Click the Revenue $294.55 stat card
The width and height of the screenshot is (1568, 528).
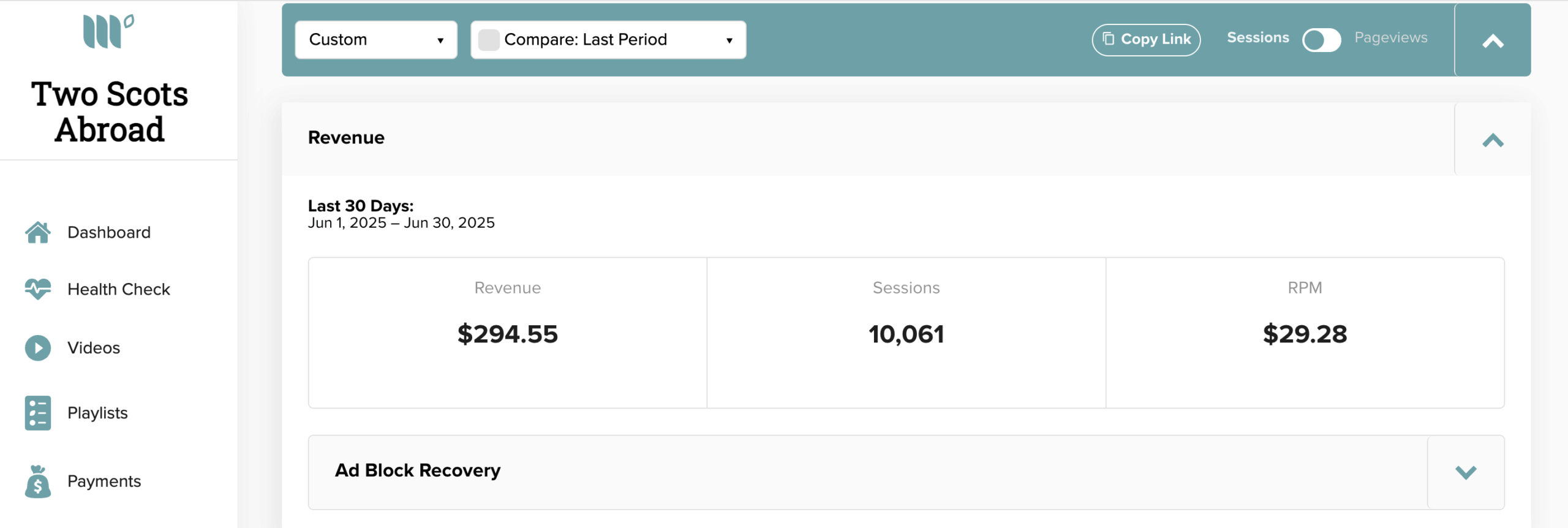(508, 333)
